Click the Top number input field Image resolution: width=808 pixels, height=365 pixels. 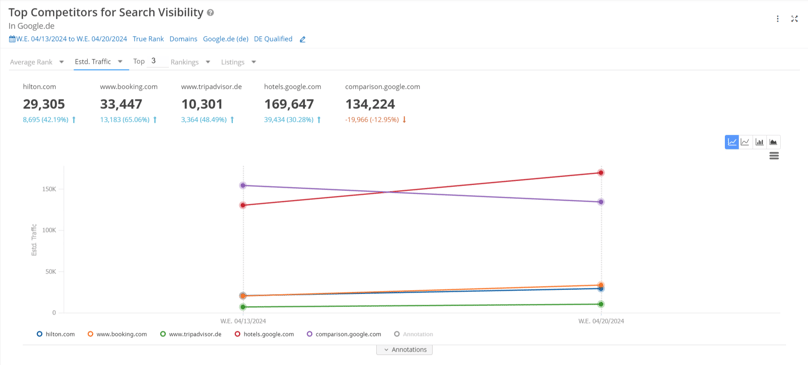(158, 61)
